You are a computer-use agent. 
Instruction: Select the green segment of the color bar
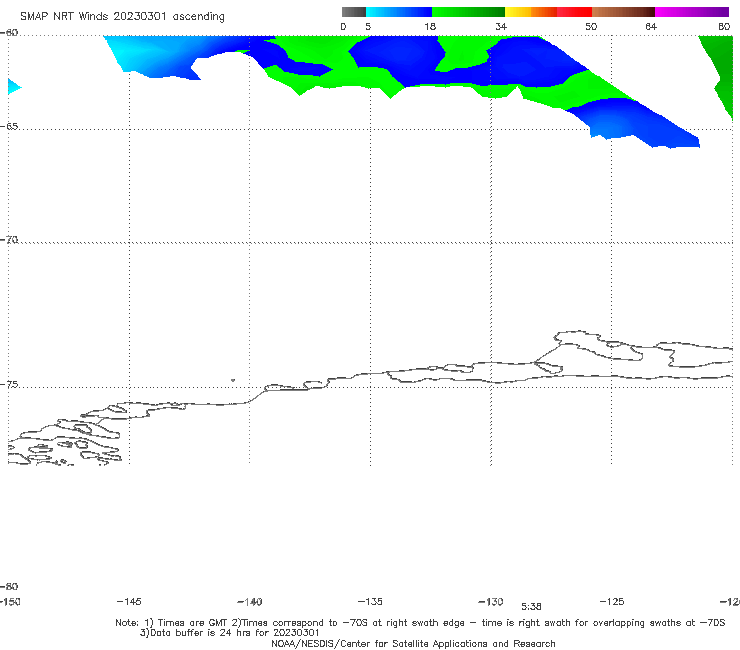[468, 12]
